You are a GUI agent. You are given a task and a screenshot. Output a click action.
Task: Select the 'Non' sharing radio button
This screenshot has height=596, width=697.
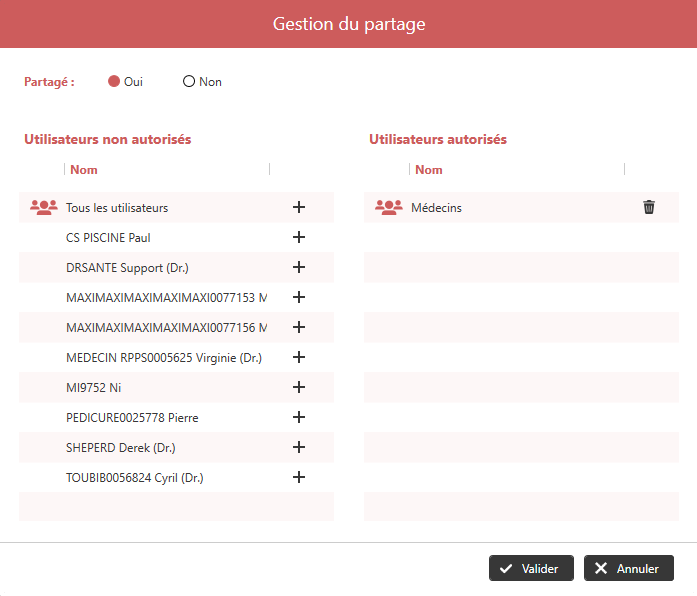(189, 82)
